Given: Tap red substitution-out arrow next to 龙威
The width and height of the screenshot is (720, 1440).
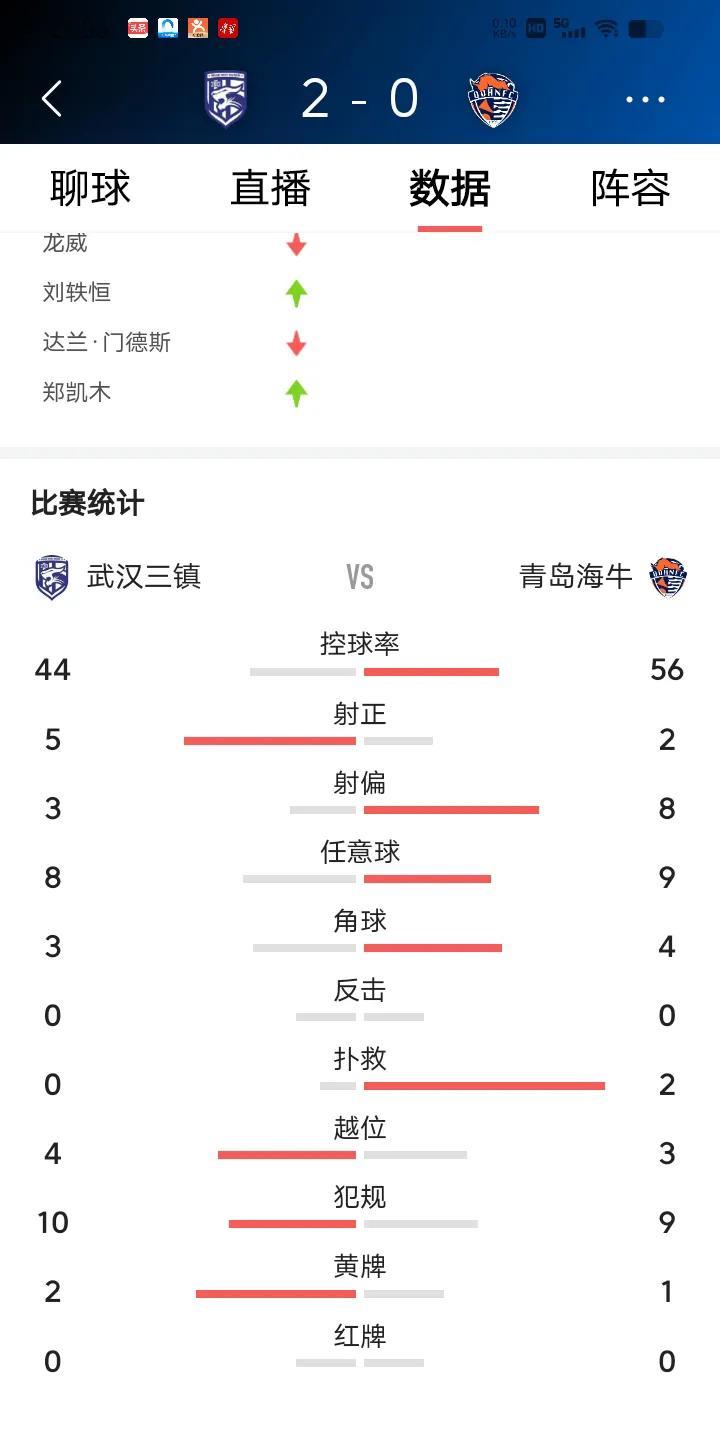Looking at the screenshot, I should pyautogui.click(x=296, y=244).
